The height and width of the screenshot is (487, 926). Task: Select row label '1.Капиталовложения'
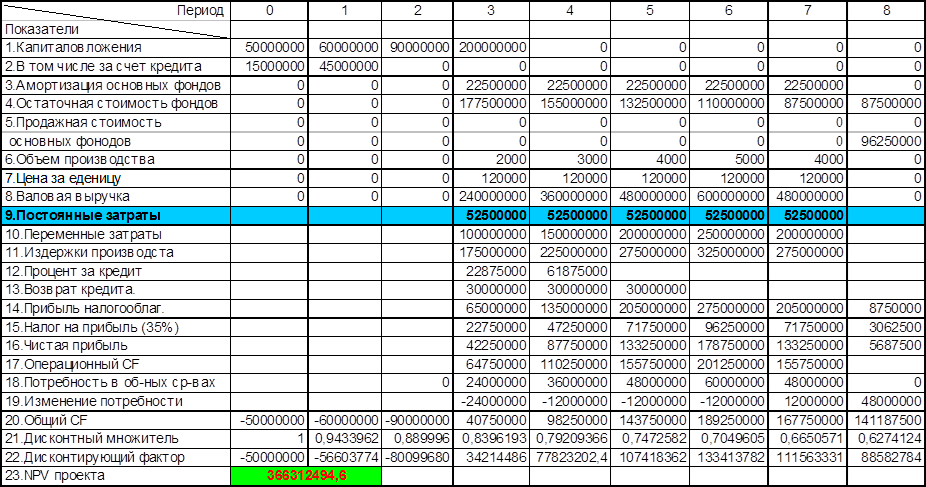pos(73,47)
